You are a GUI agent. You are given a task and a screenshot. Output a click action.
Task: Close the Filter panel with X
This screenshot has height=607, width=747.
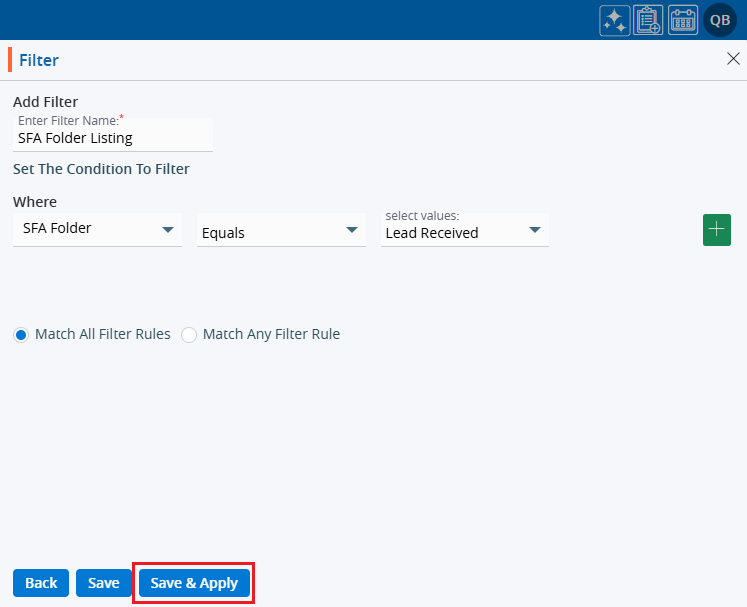pos(732,59)
